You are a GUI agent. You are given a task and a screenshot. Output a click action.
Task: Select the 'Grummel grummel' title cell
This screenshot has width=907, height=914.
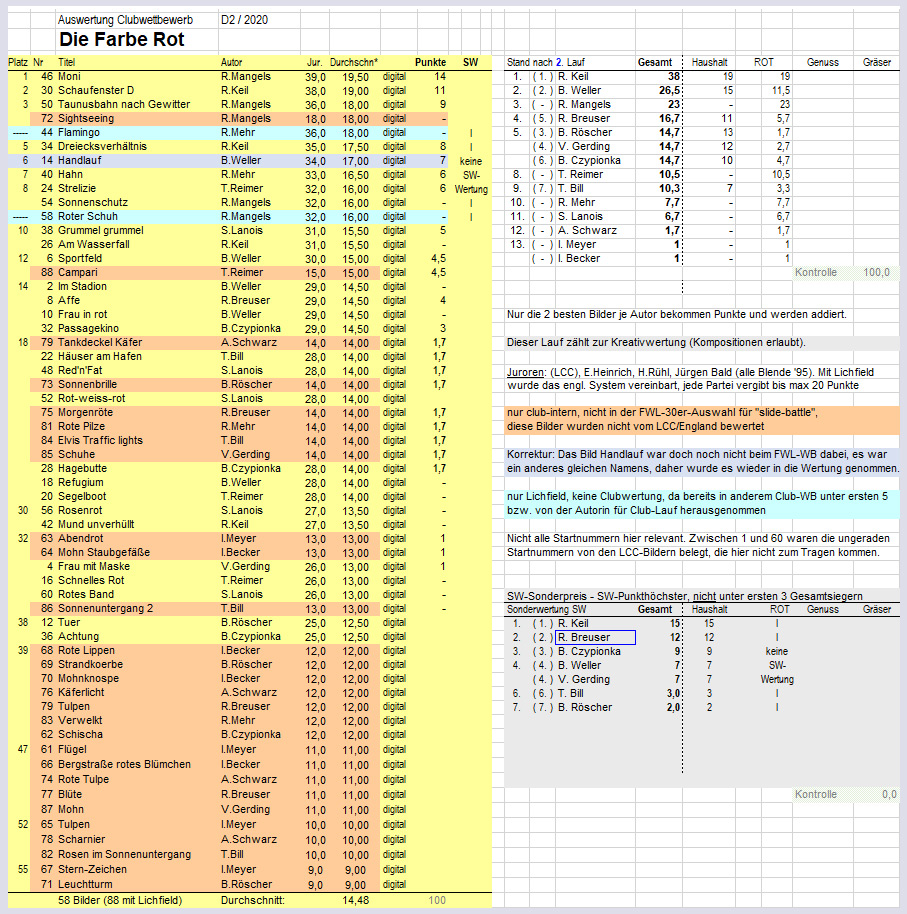point(101,230)
